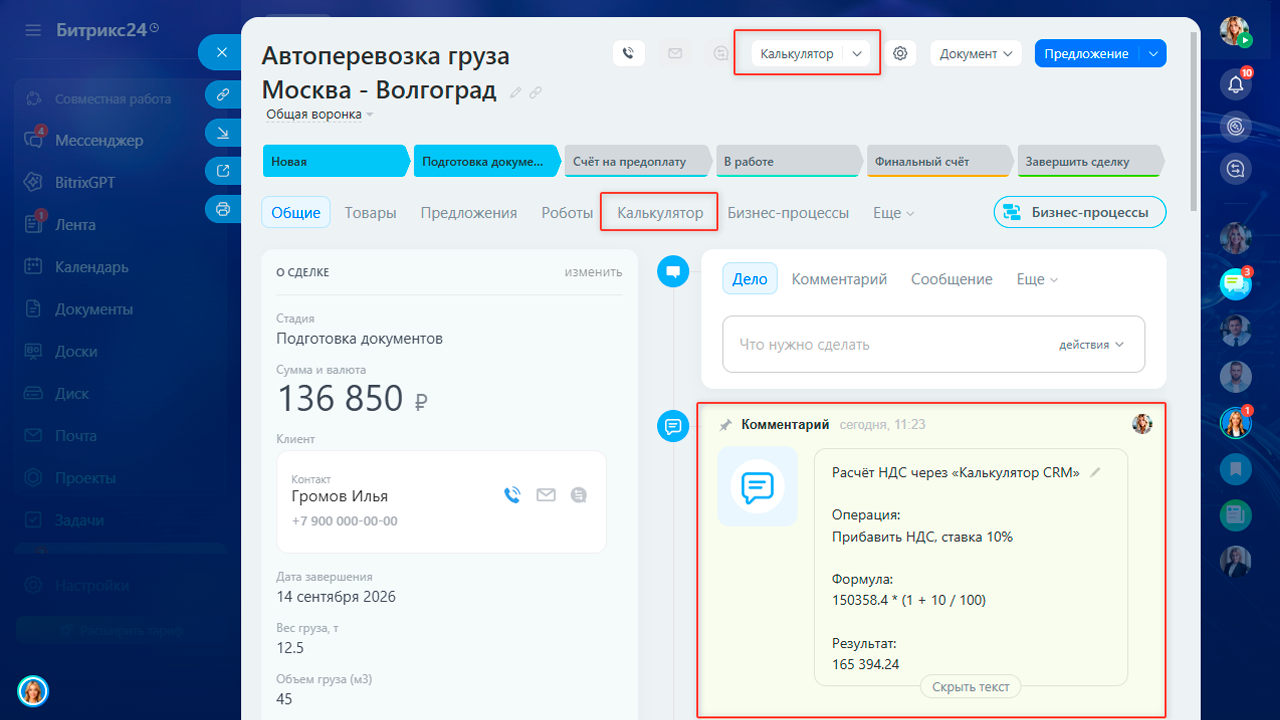The width and height of the screenshot is (1280, 720).
Task: Select the Счёт на предоплату stage
Action: click(x=637, y=161)
